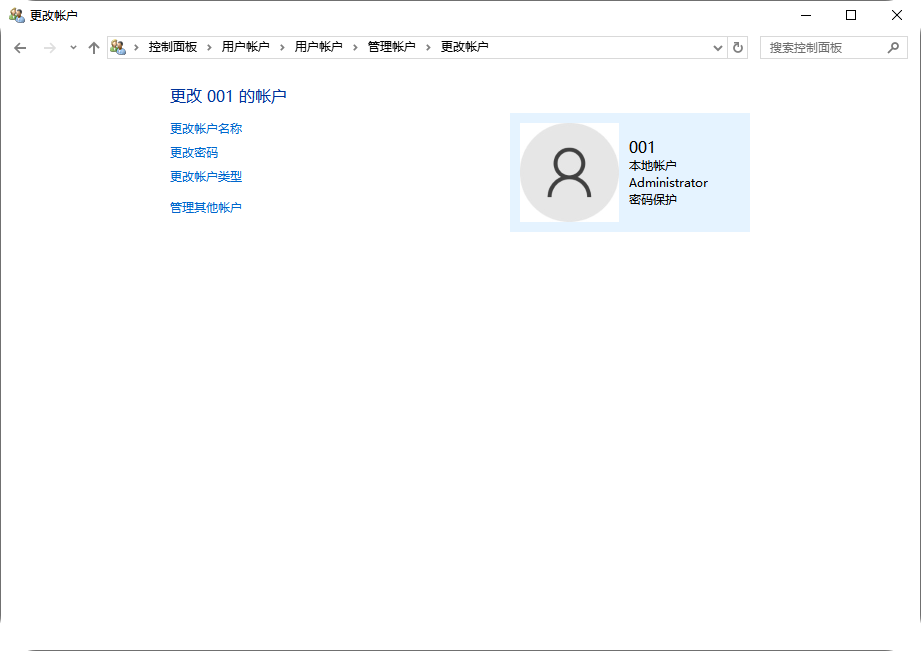Click the 001 account avatar picture

pyautogui.click(x=569, y=173)
